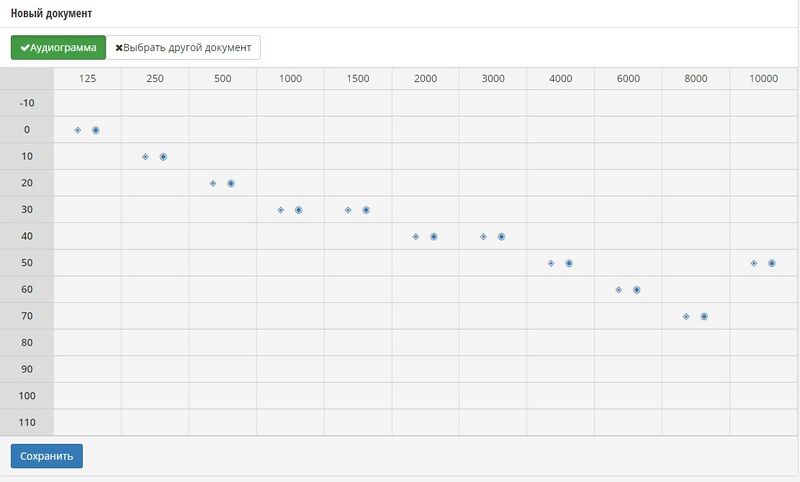Screen dimensions: 800x482
Task: Click the -10 row label
Action: pyautogui.click(x=27, y=103)
